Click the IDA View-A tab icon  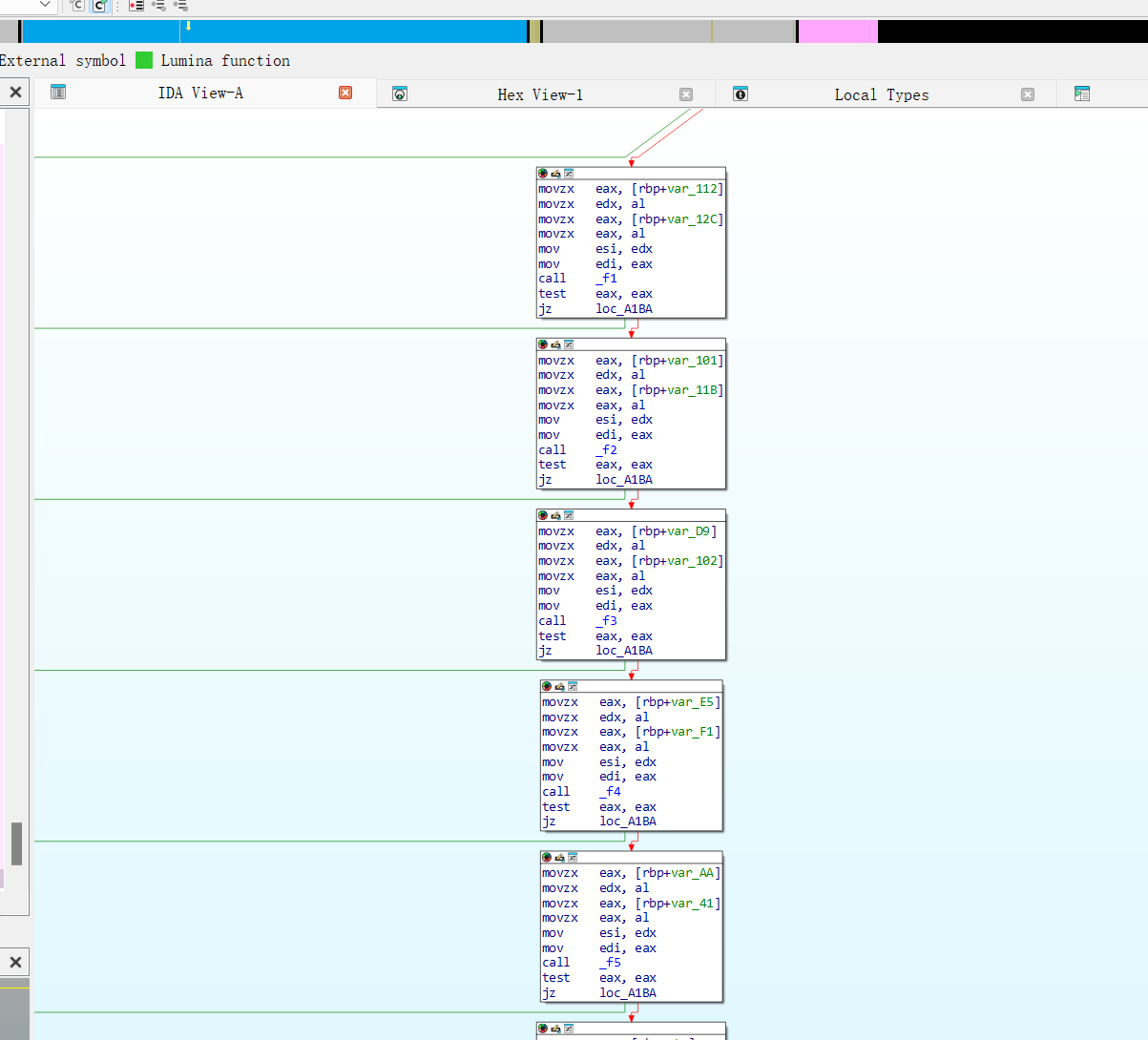point(58,93)
